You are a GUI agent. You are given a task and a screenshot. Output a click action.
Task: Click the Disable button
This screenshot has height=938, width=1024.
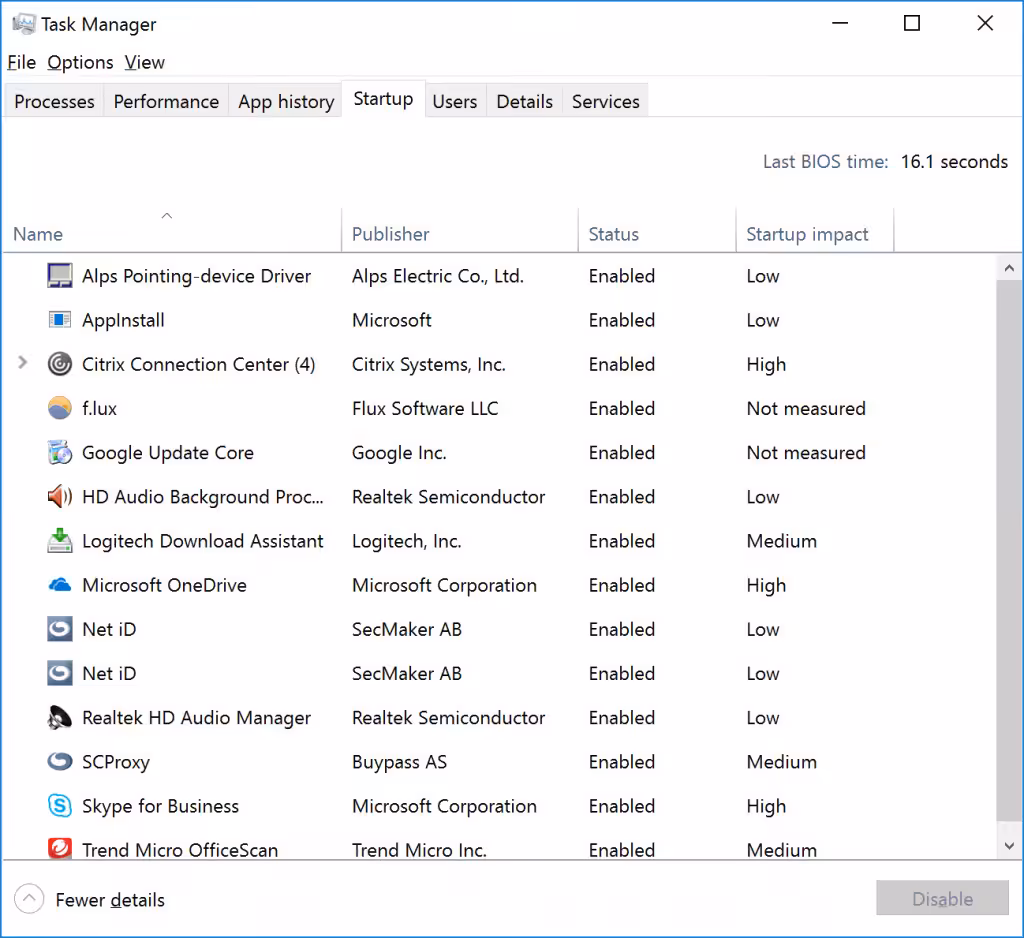[942, 898]
